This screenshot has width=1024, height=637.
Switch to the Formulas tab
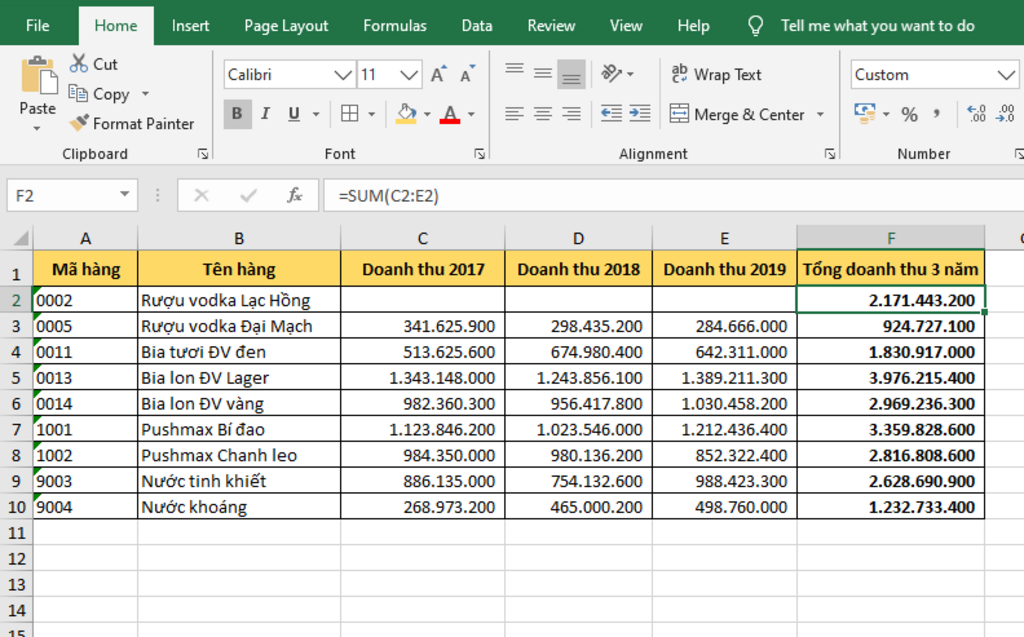pos(394,26)
